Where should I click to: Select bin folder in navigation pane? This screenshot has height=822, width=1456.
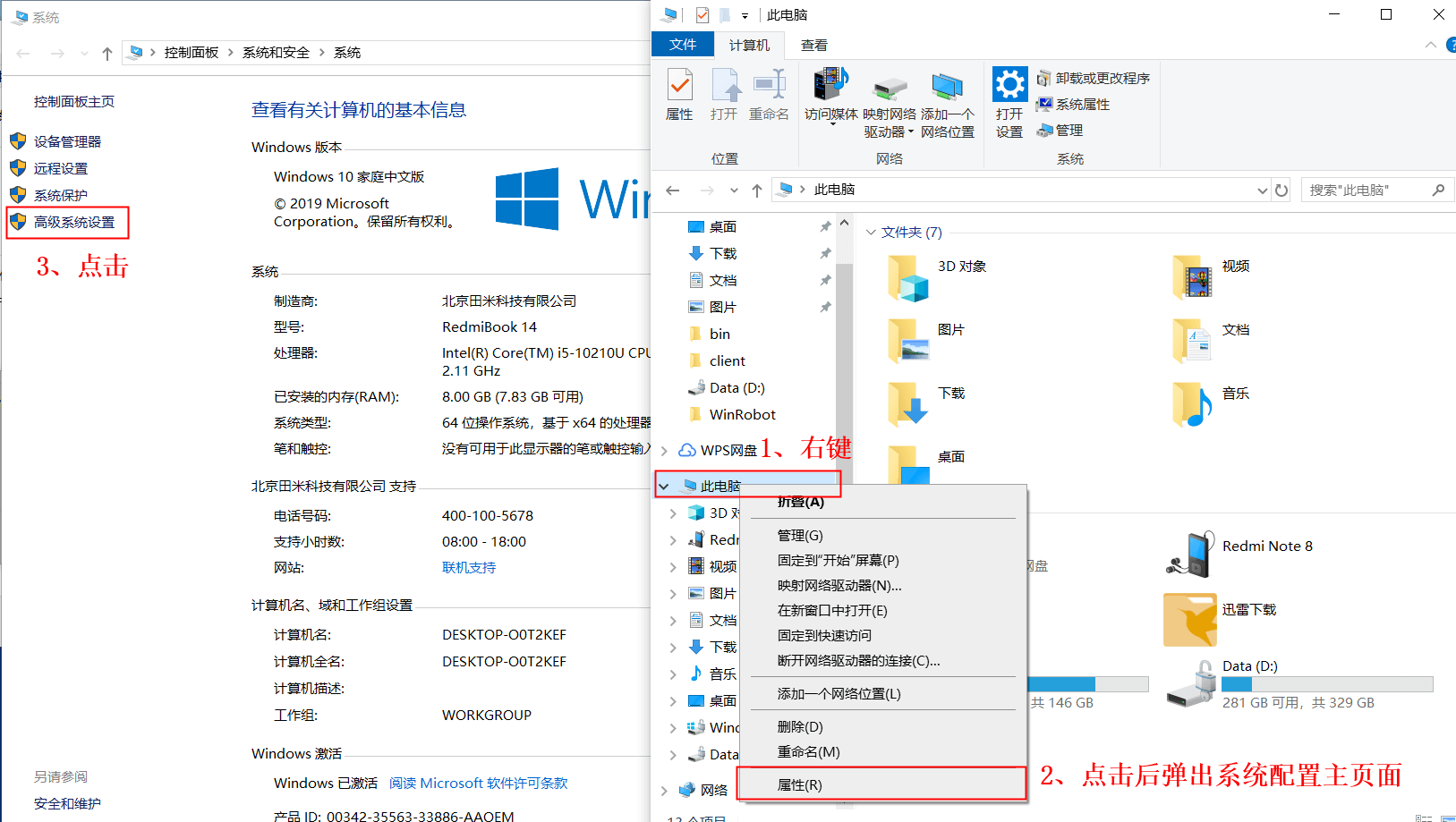click(x=720, y=334)
